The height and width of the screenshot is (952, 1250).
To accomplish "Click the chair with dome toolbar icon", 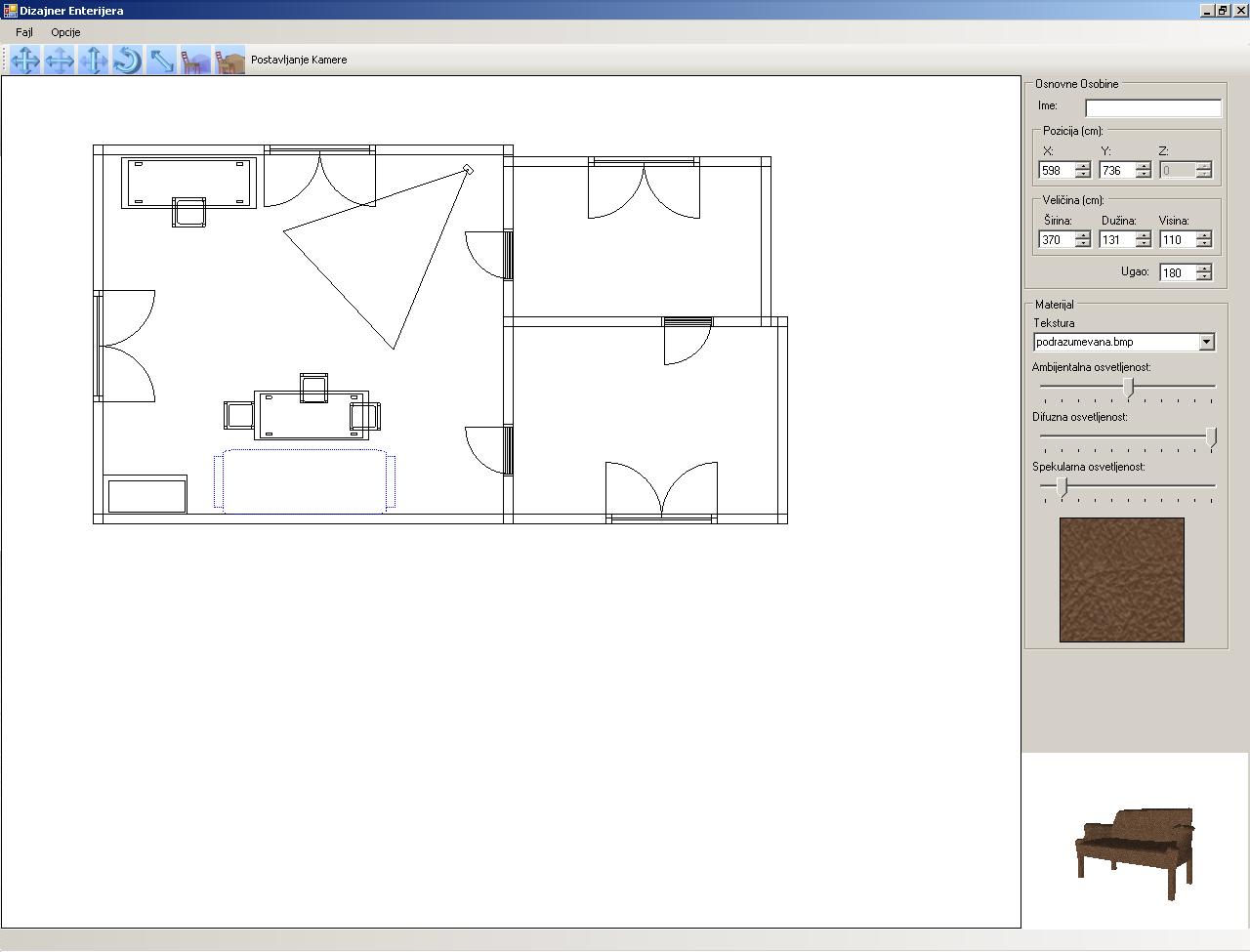I will point(195,61).
